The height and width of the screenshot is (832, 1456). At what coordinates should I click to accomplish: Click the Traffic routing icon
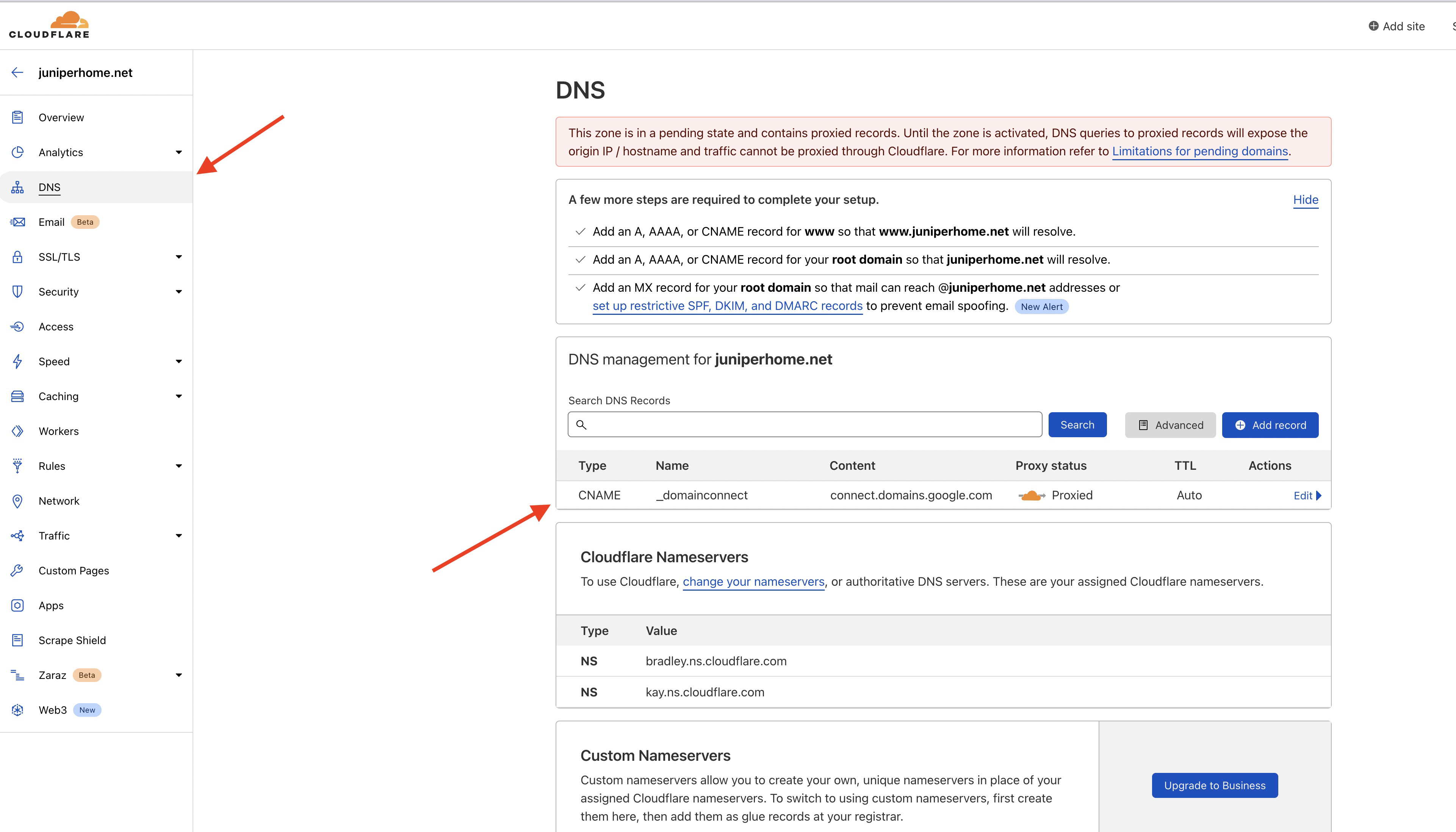[x=18, y=535]
